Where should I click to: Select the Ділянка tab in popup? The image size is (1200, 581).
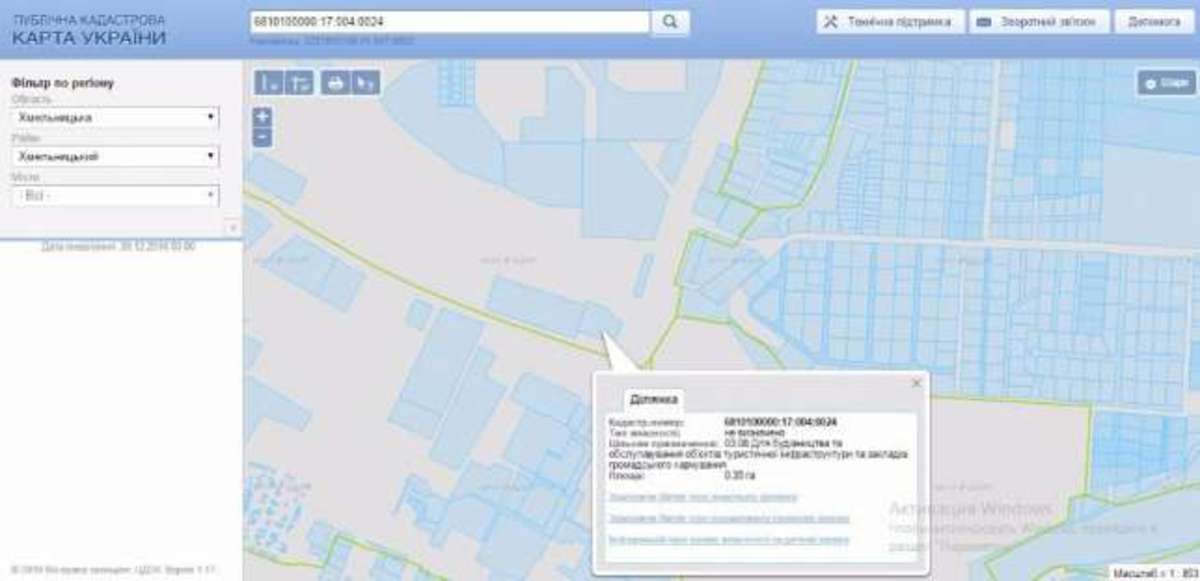tap(654, 400)
